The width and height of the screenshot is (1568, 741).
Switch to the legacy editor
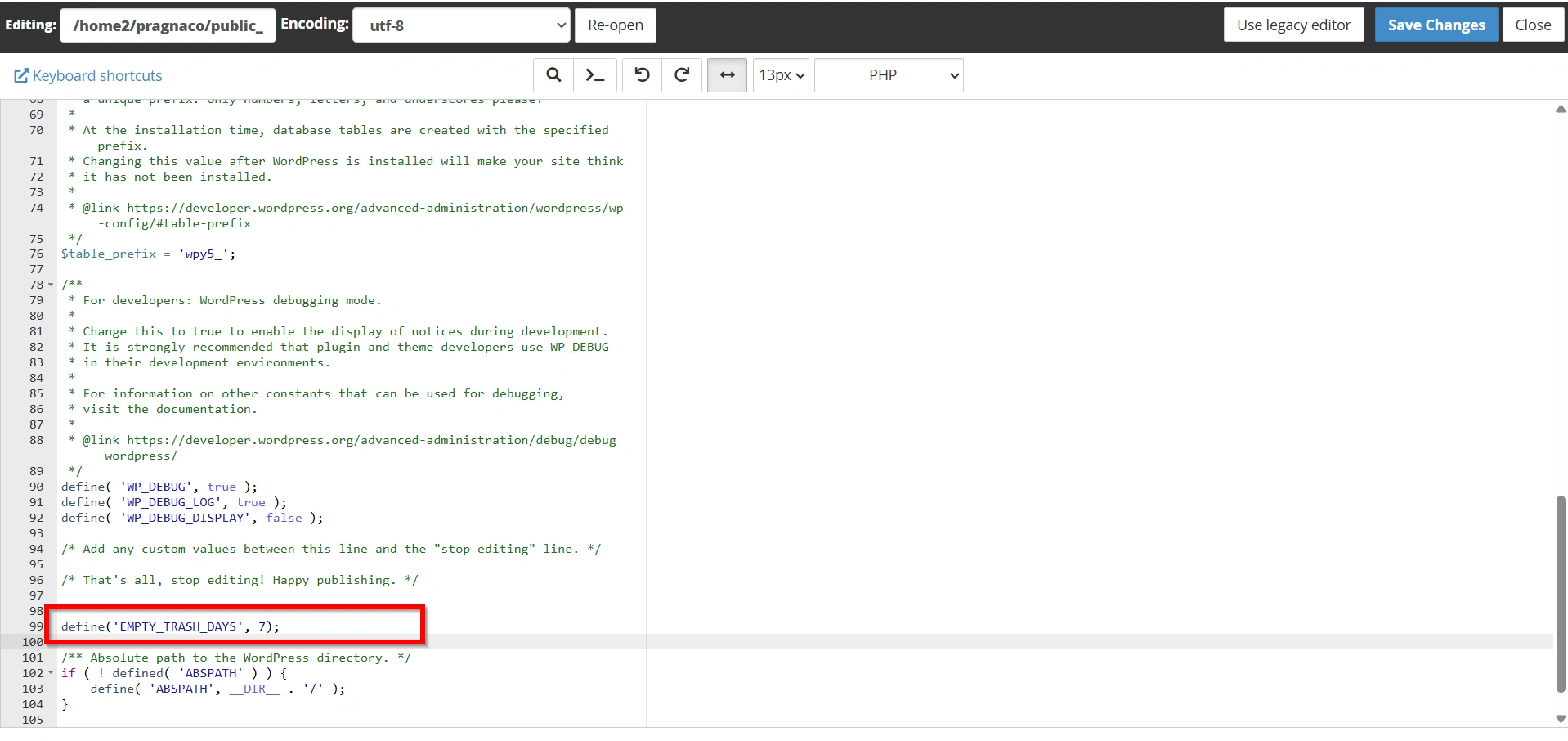click(1293, 25)
